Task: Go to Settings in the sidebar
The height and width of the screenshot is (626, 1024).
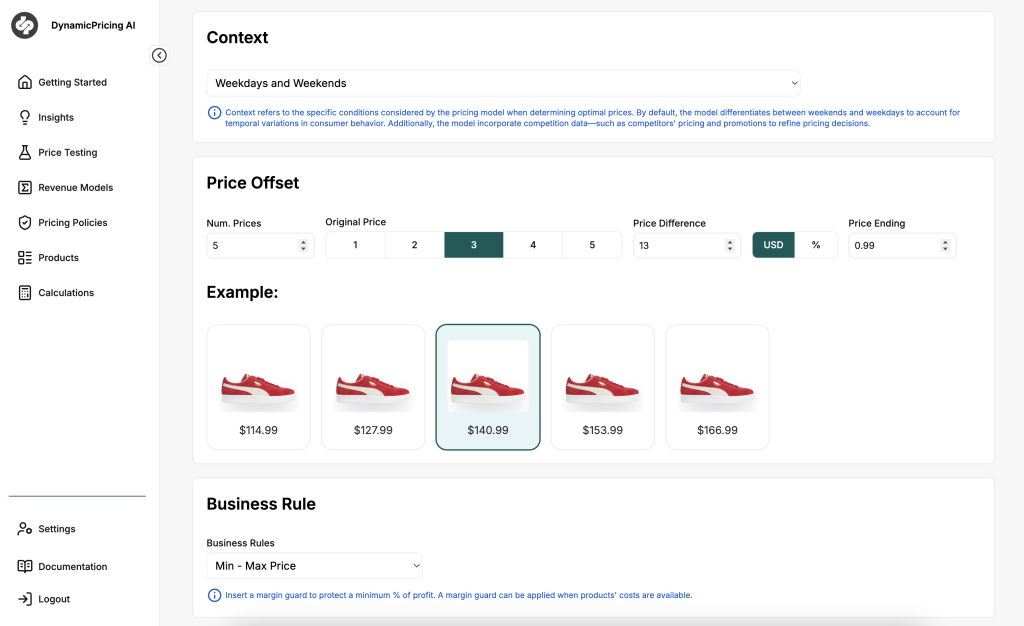Action: (x=56, y=529)
